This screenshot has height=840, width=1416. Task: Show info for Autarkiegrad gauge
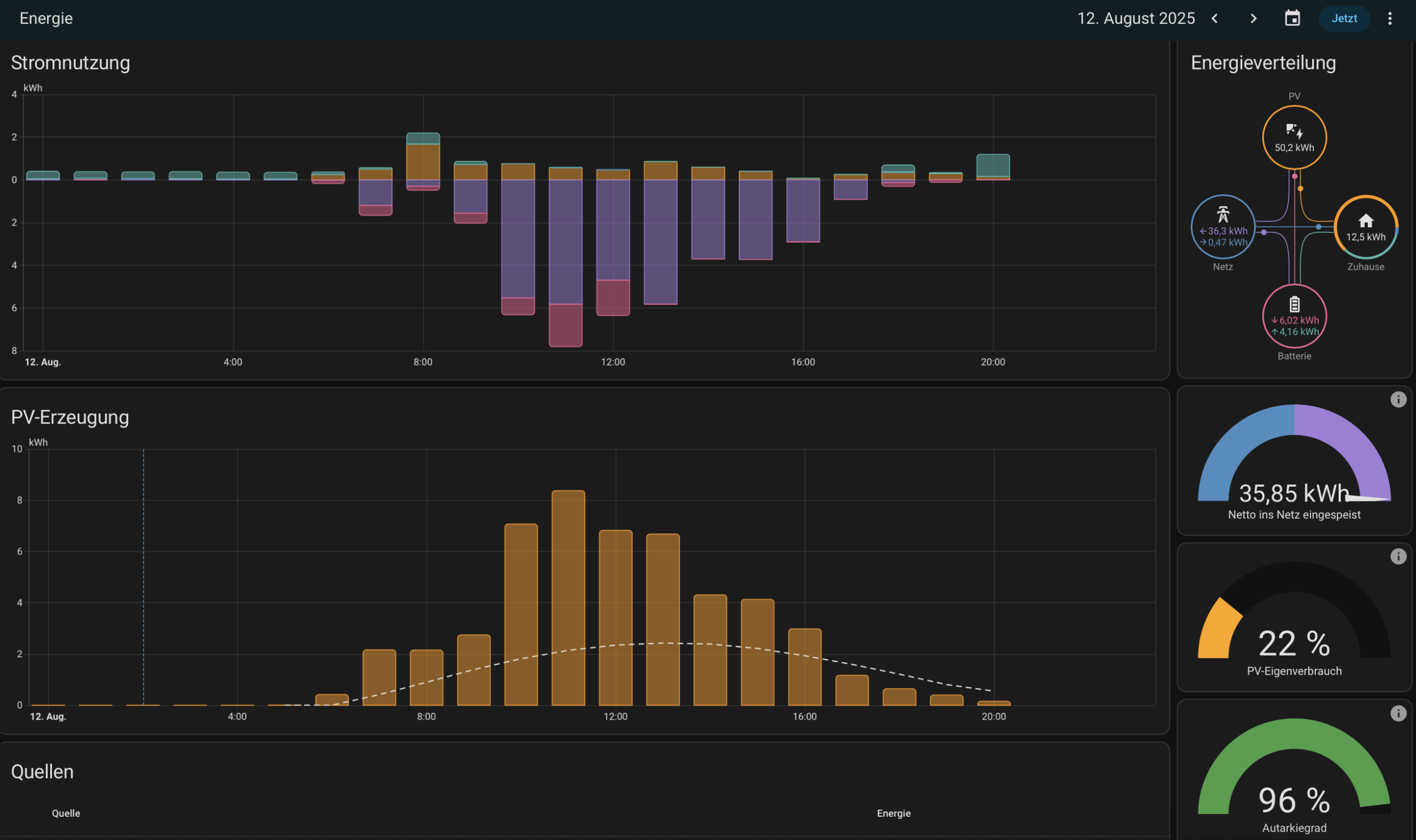[1398, 713]
